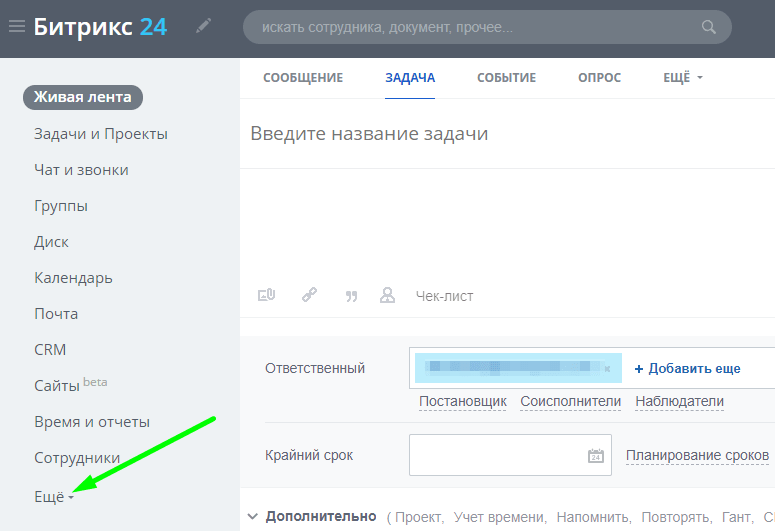The image size is (775, 531).
Task: Click Учет времени in the Дополнительно list
Action: [x=500, y=517]
